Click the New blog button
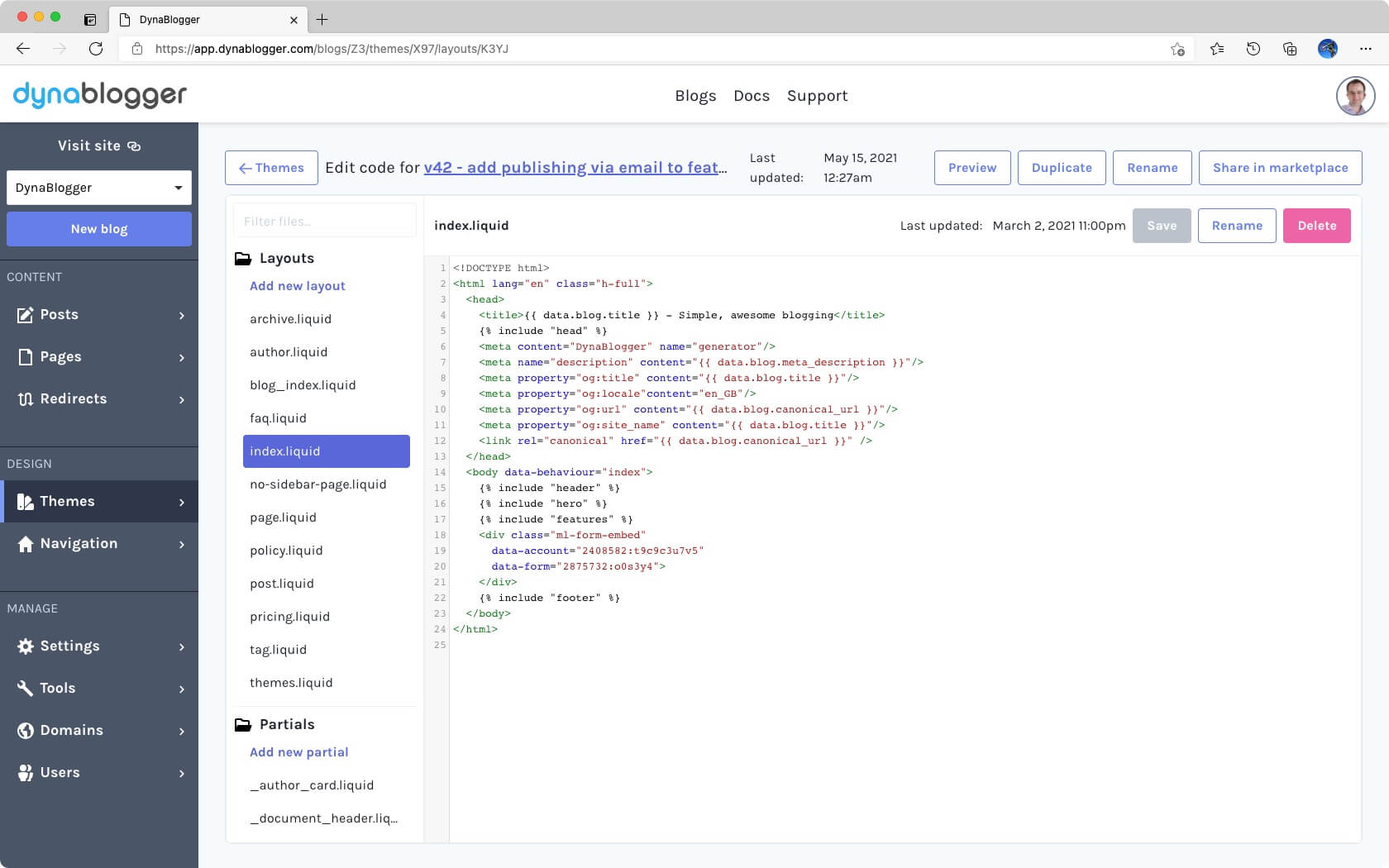 99,229
